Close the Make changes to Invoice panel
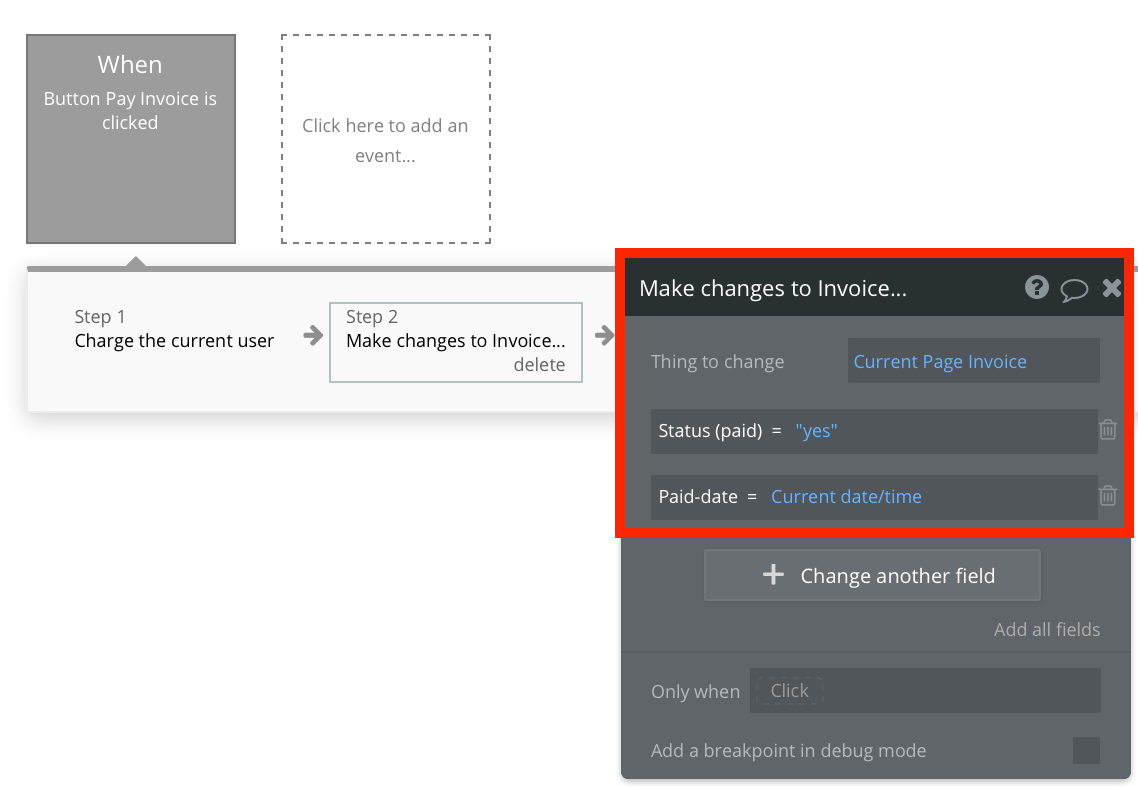 [1111, 288]
